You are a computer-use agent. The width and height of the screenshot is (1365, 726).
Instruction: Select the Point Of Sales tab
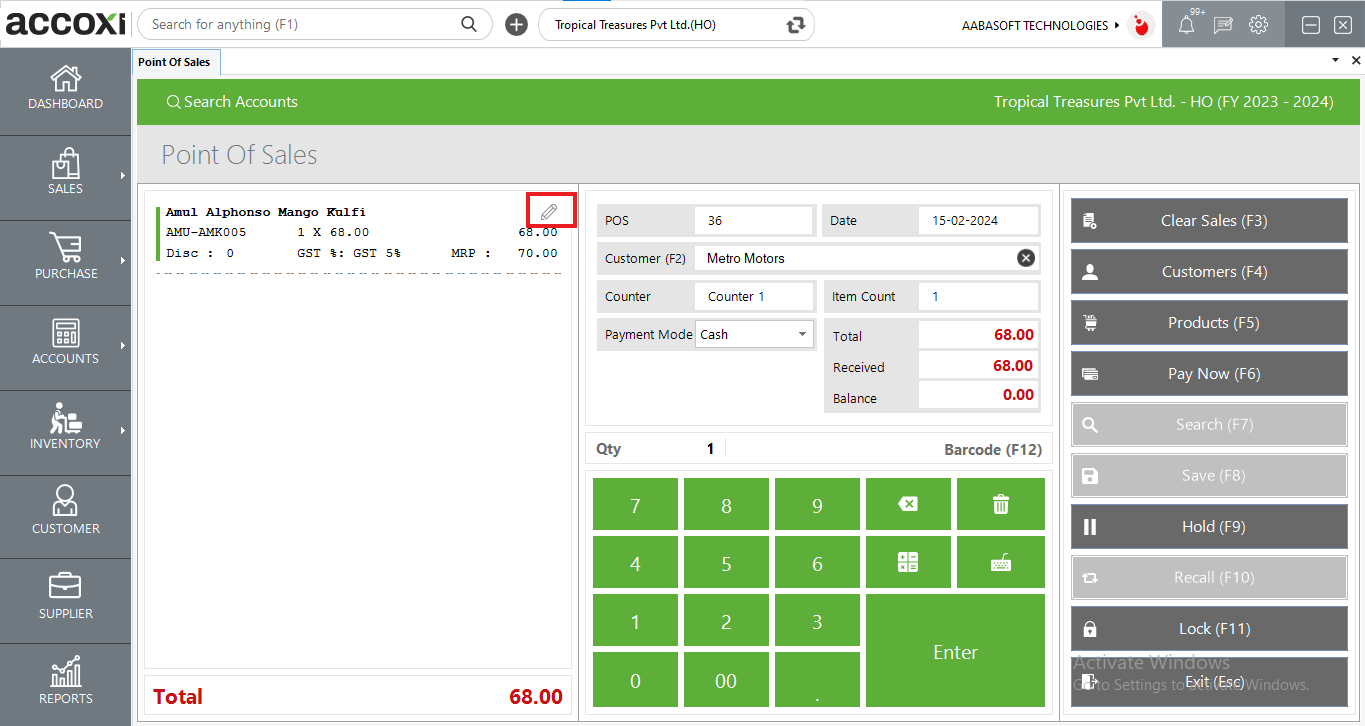click(174, 62)
